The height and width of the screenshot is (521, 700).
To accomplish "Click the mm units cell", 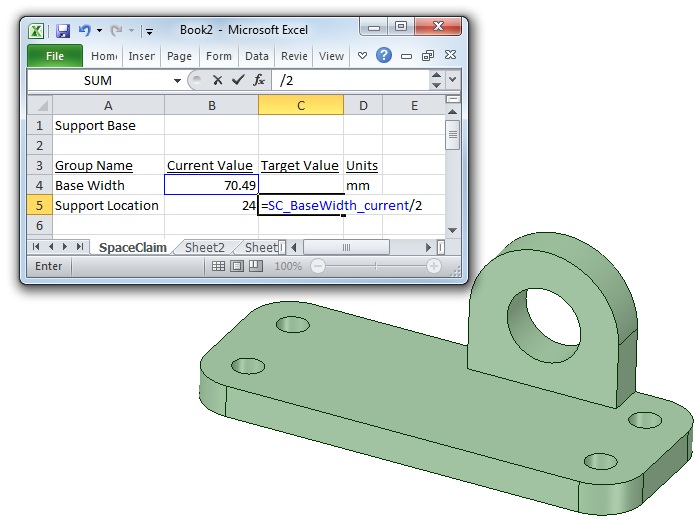I will [x=363, y=185].
